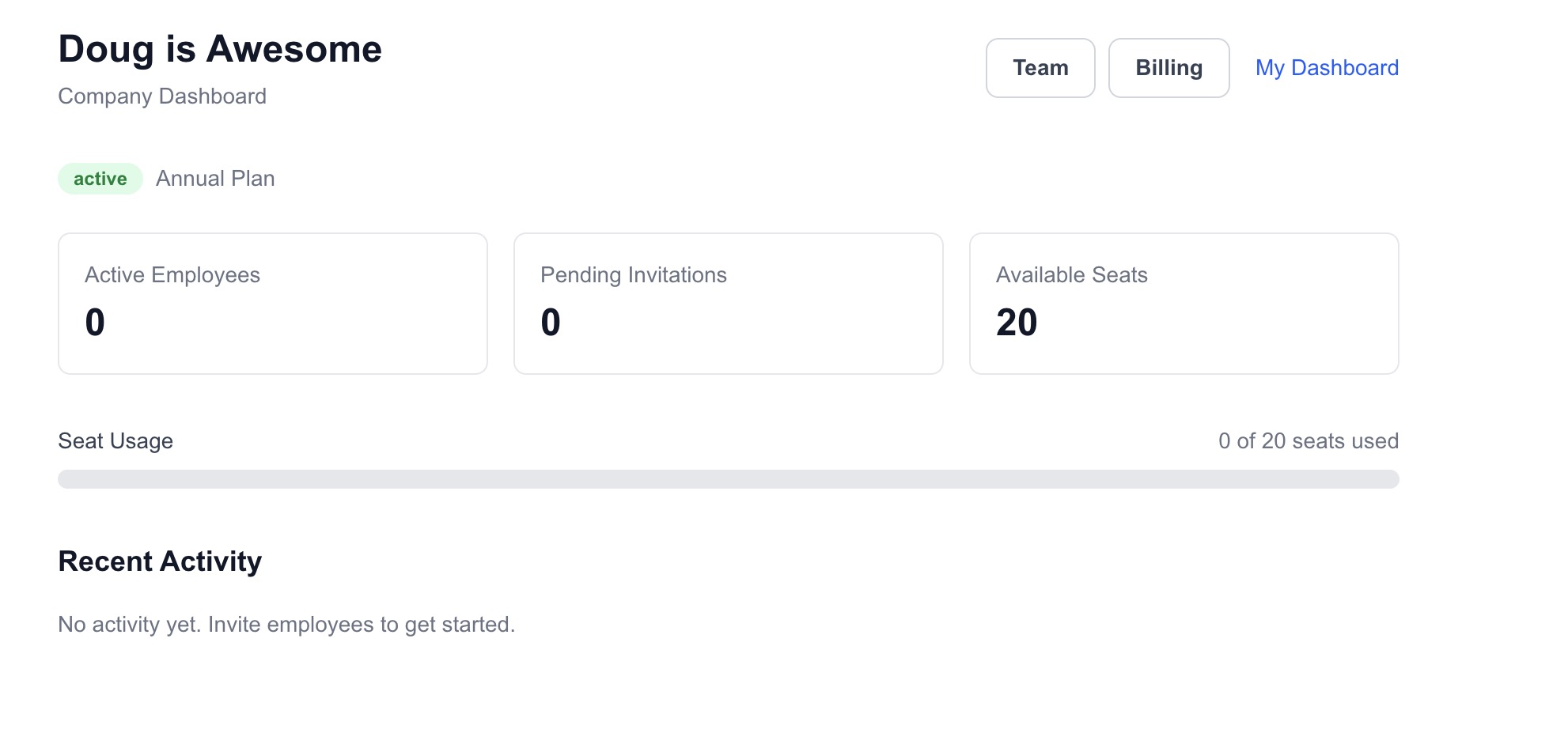Click the Available Seats card
Viewport: 1568px width, 748px height.
[x=1183, y=302]
